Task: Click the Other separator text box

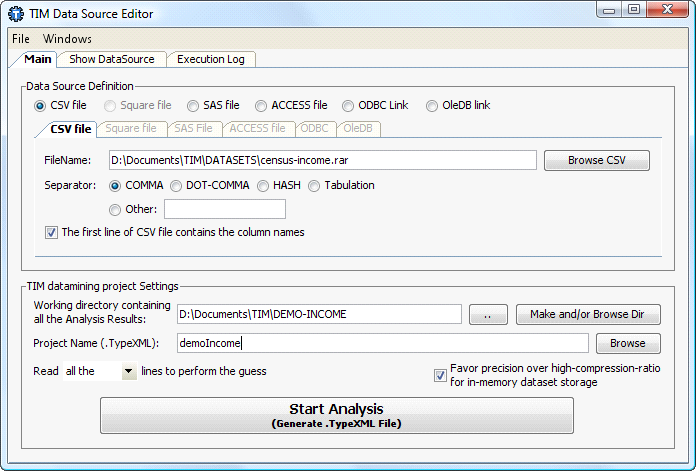Action: 225,209
